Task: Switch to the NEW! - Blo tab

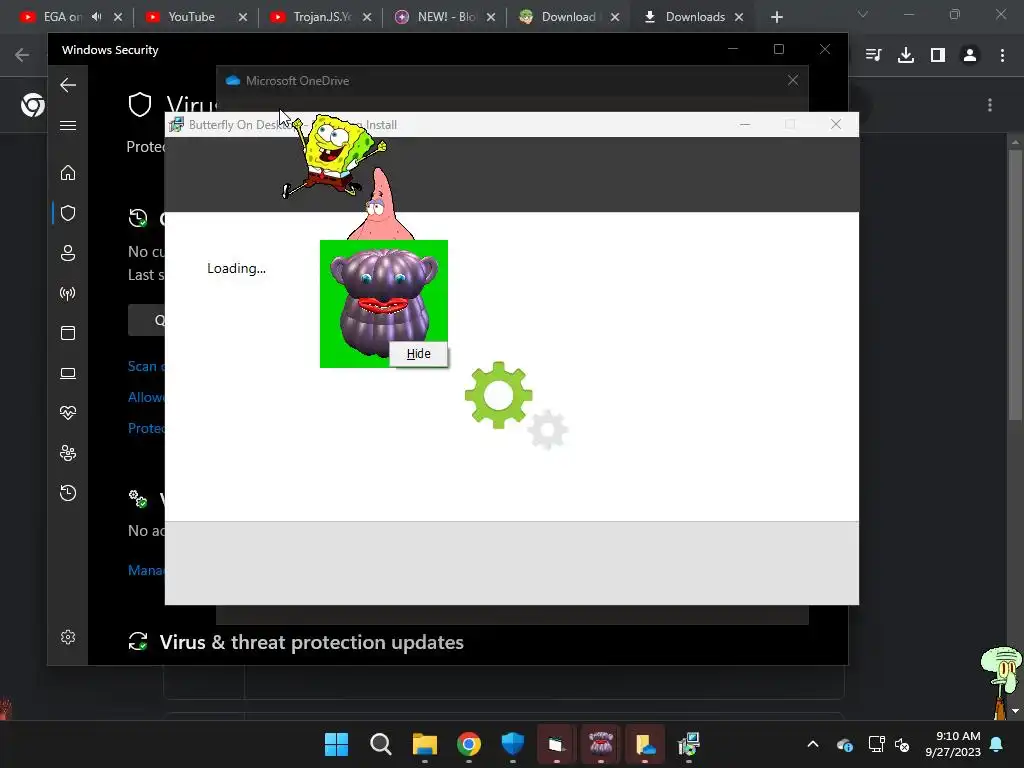Action: click(x=447, y=17)
